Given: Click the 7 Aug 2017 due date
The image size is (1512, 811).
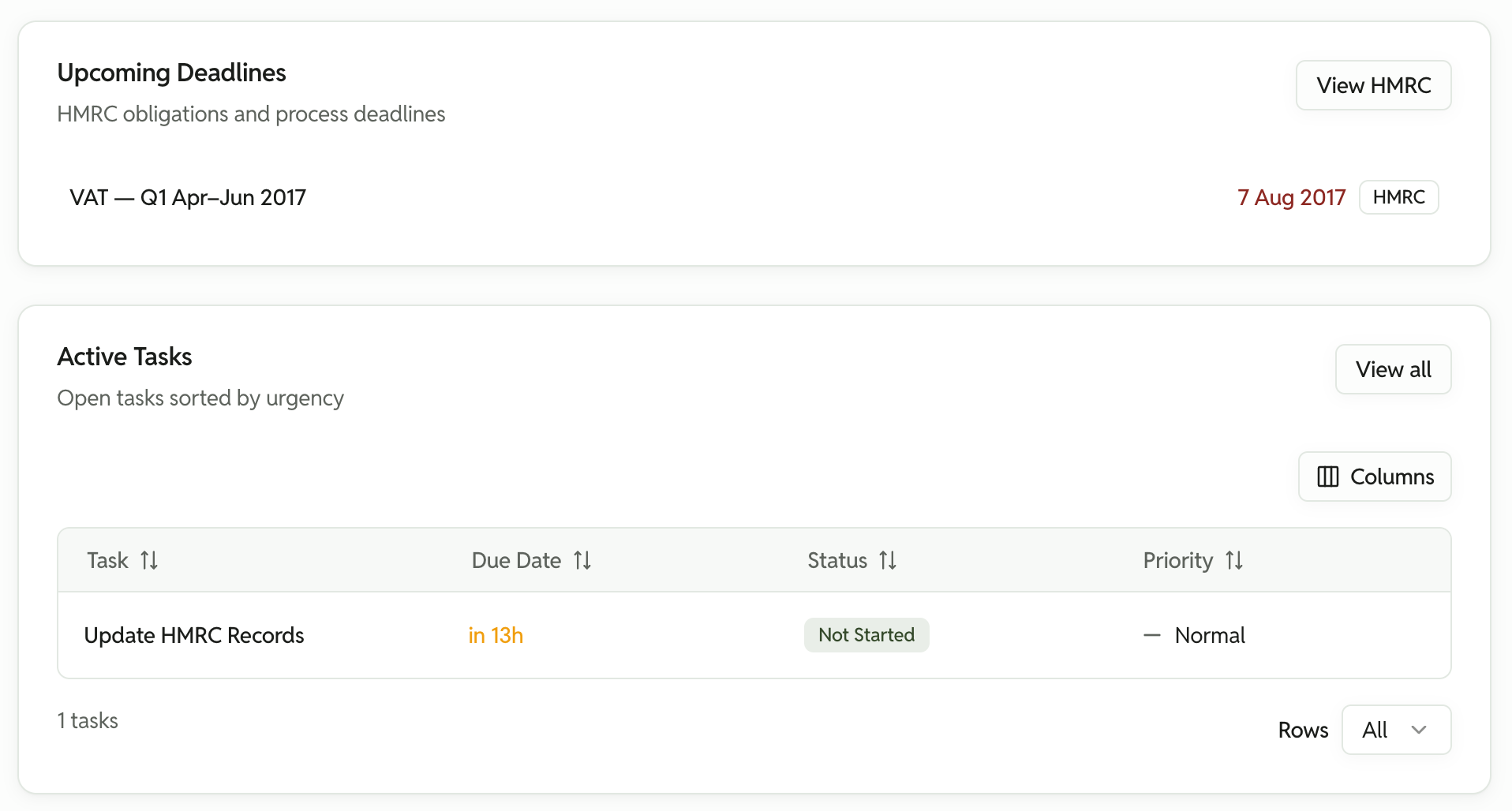Looking at the screenshot, I should point(1291,197).
